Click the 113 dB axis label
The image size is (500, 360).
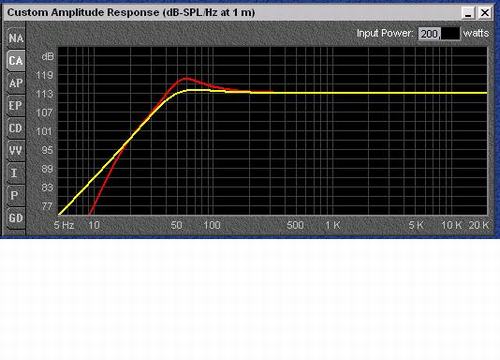(x=44, y=94)
